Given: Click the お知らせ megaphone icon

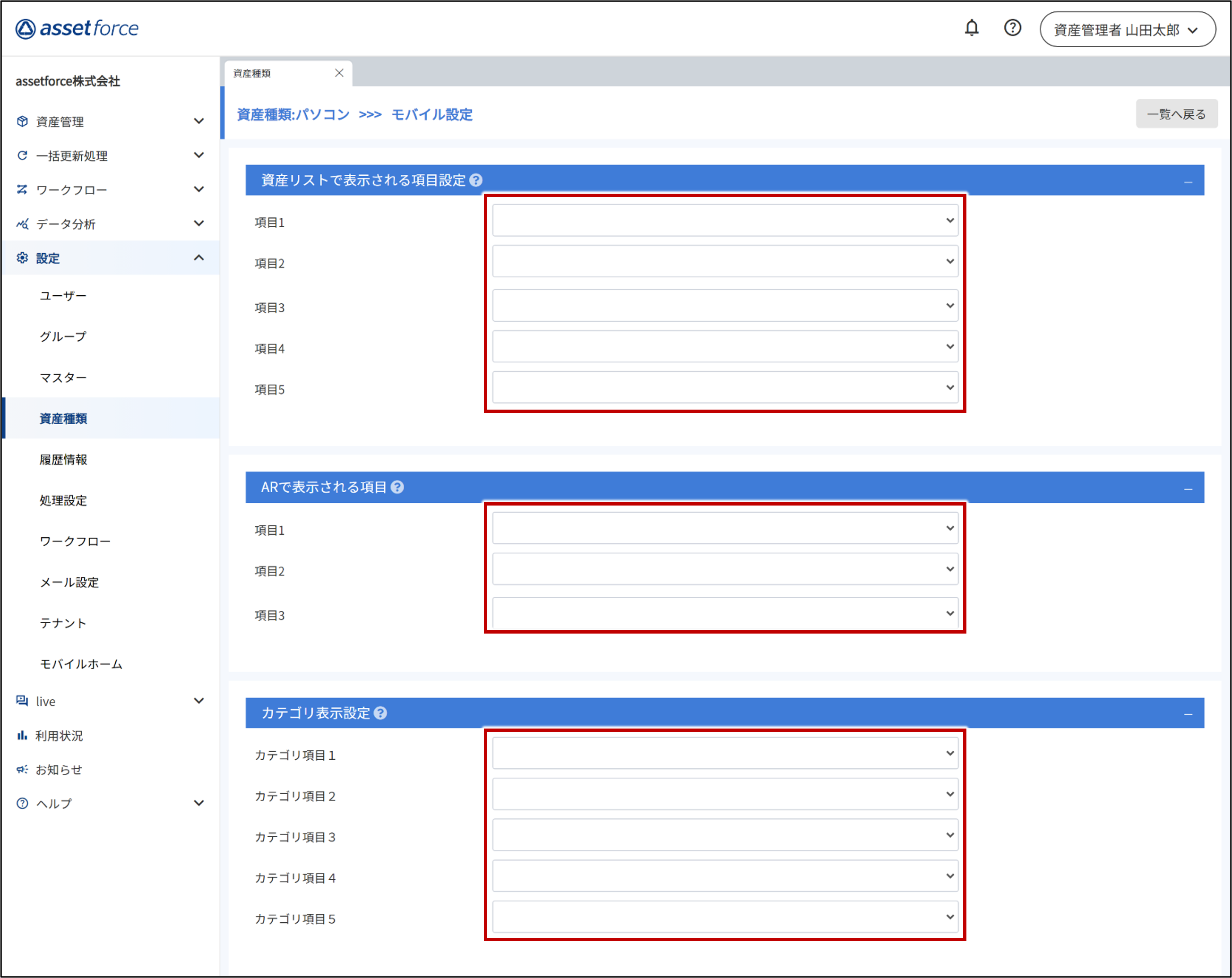Looking at the screenshot, I should pos(22,770).
